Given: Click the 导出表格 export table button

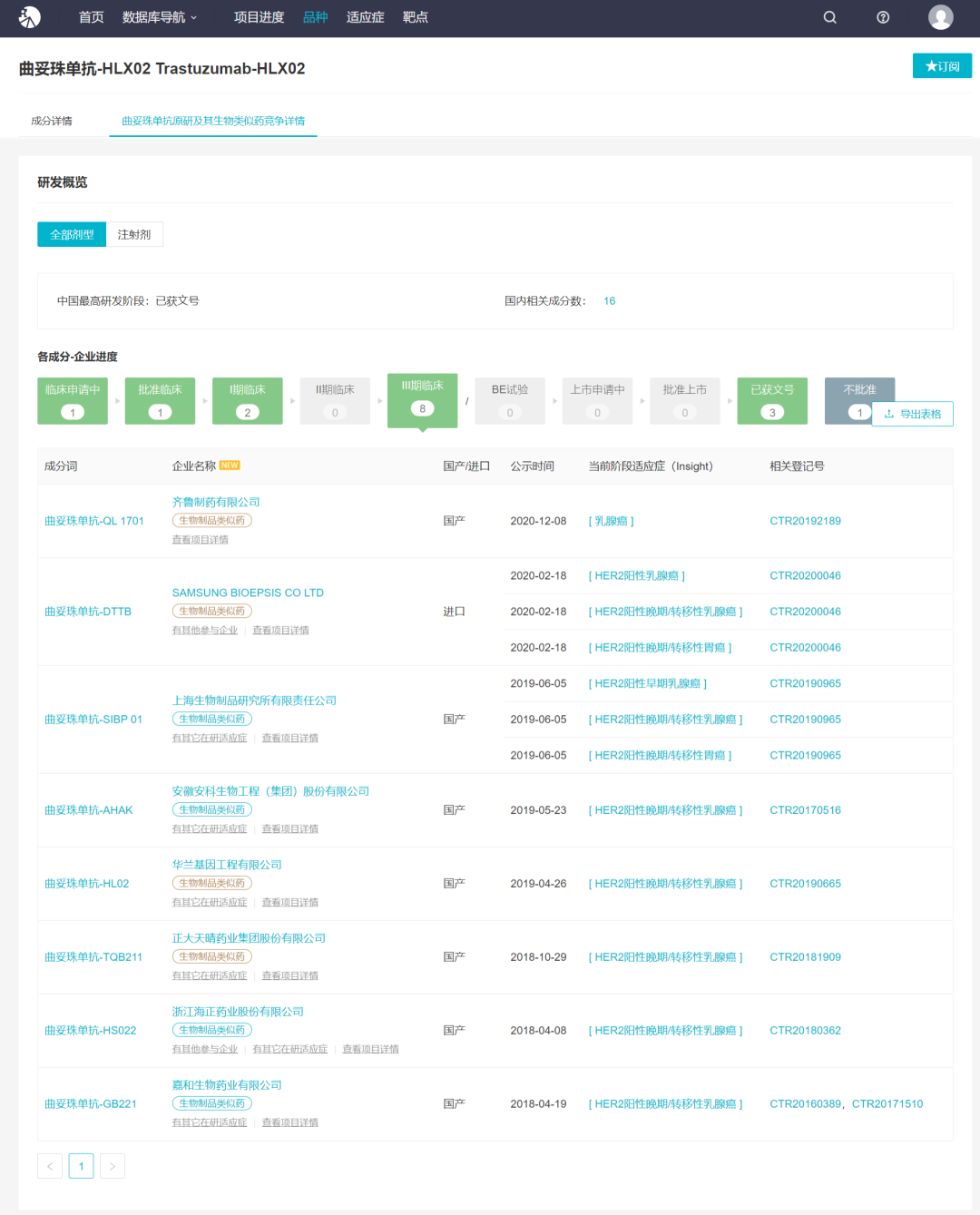Looking at the screenshot, I should coord(912,414).
